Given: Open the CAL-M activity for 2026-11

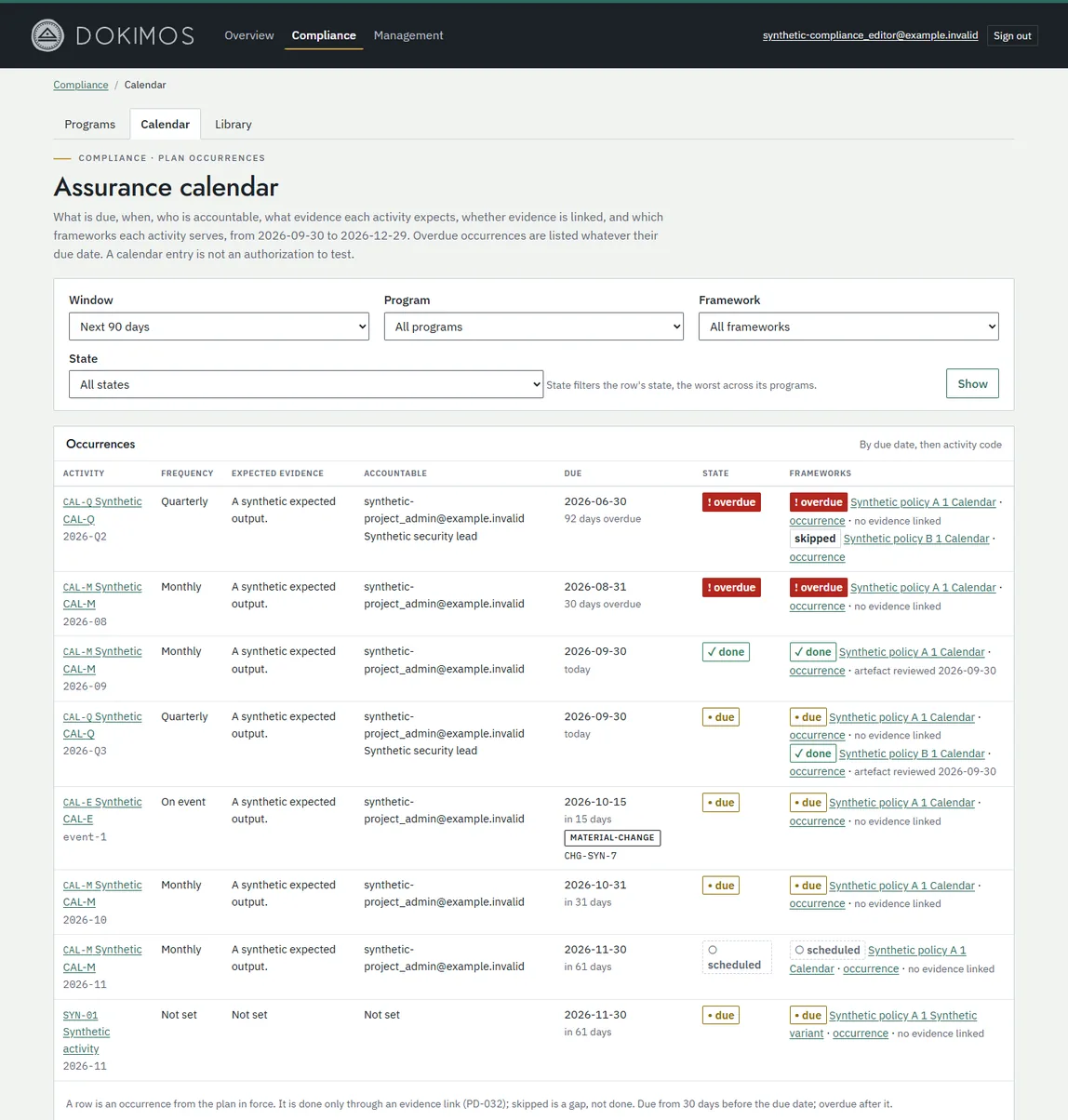Looking at the screenshot, I should [x=102, y=958].
